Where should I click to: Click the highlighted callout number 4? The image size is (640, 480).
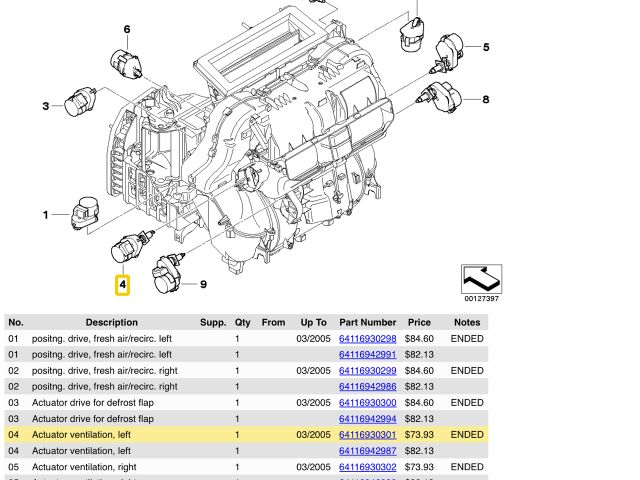pyautogui.click(x=122, y=285)
